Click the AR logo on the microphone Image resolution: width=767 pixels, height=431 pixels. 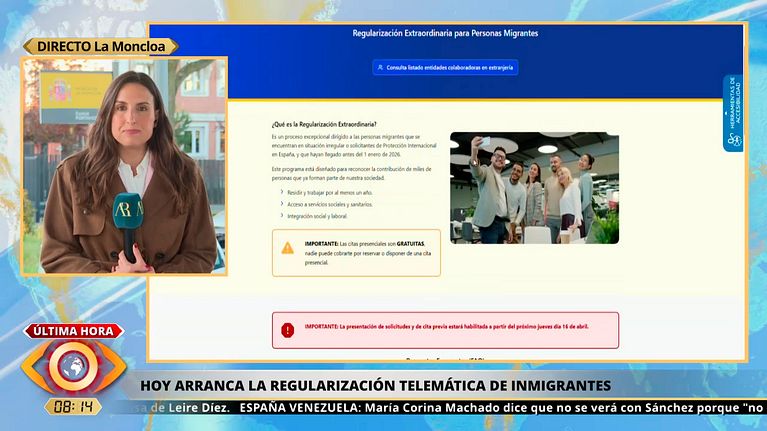click(x=127, y=208)
